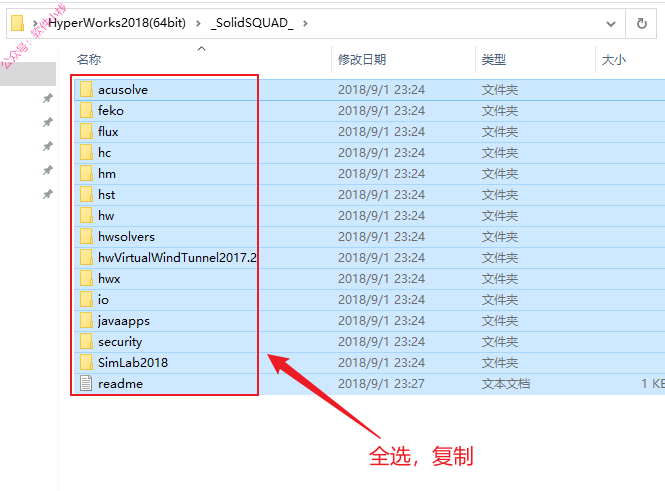Sort by the 类型 column header
The height and width of the screenshot is (491, 665).
[x=494, y=59]
